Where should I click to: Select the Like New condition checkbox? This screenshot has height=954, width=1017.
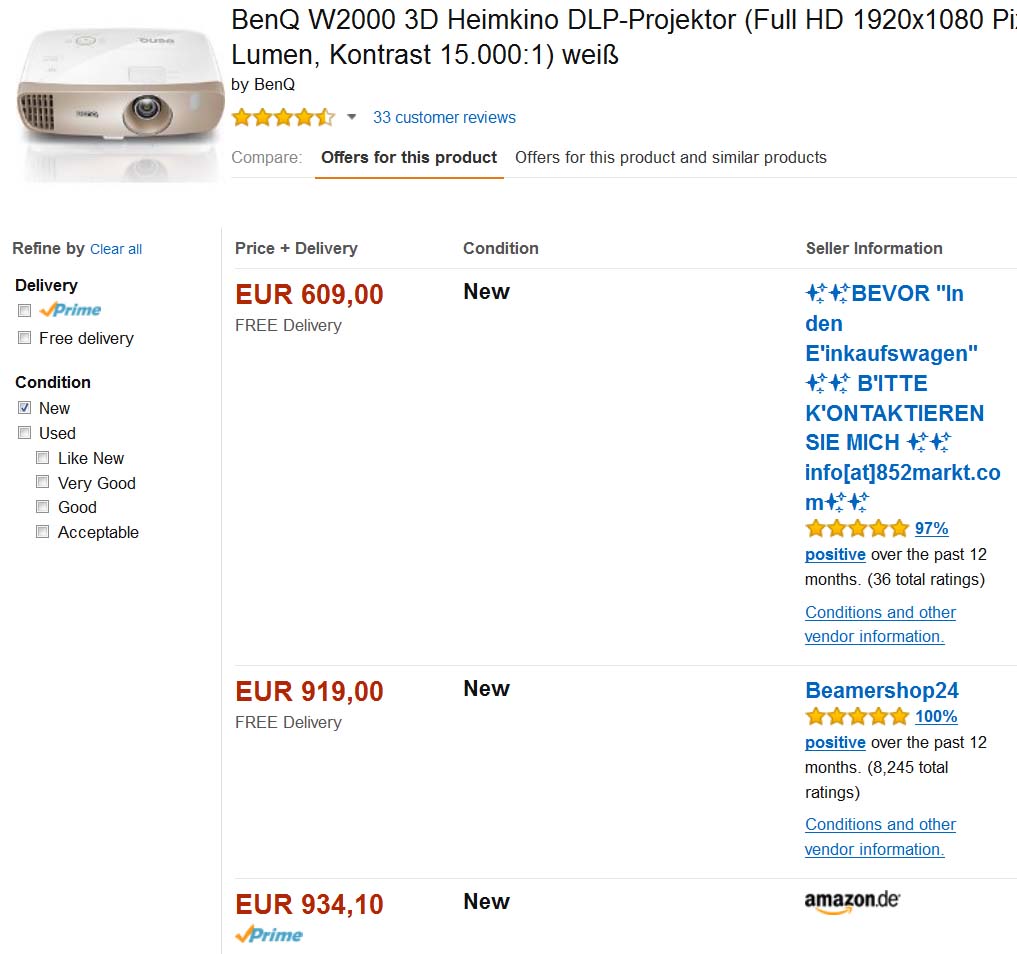pyautogui.click(x=43, y=458)
